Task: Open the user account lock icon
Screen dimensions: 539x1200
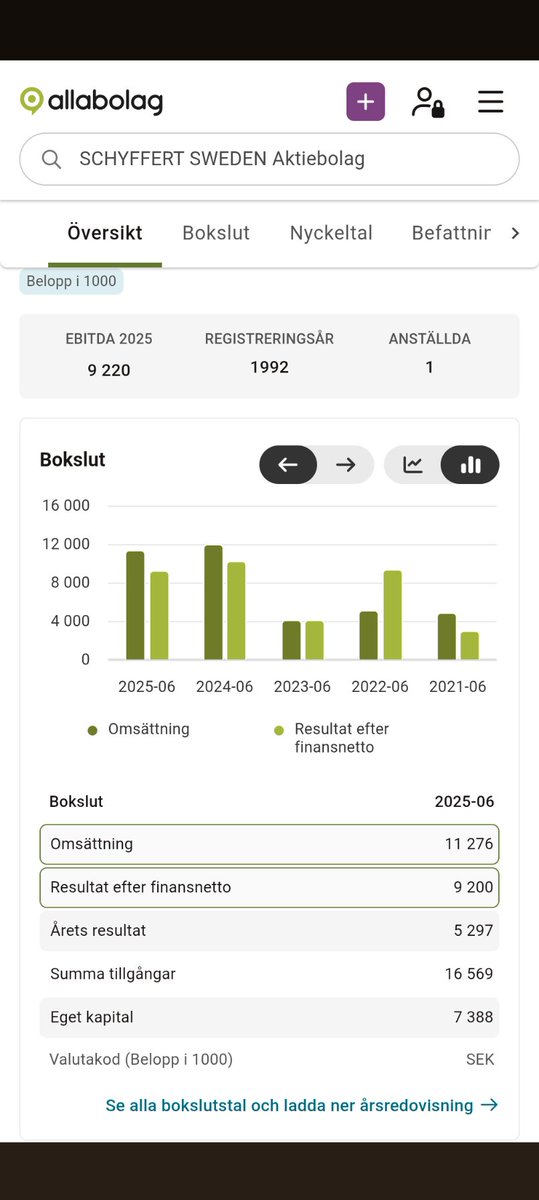Action: pos(428,101)
